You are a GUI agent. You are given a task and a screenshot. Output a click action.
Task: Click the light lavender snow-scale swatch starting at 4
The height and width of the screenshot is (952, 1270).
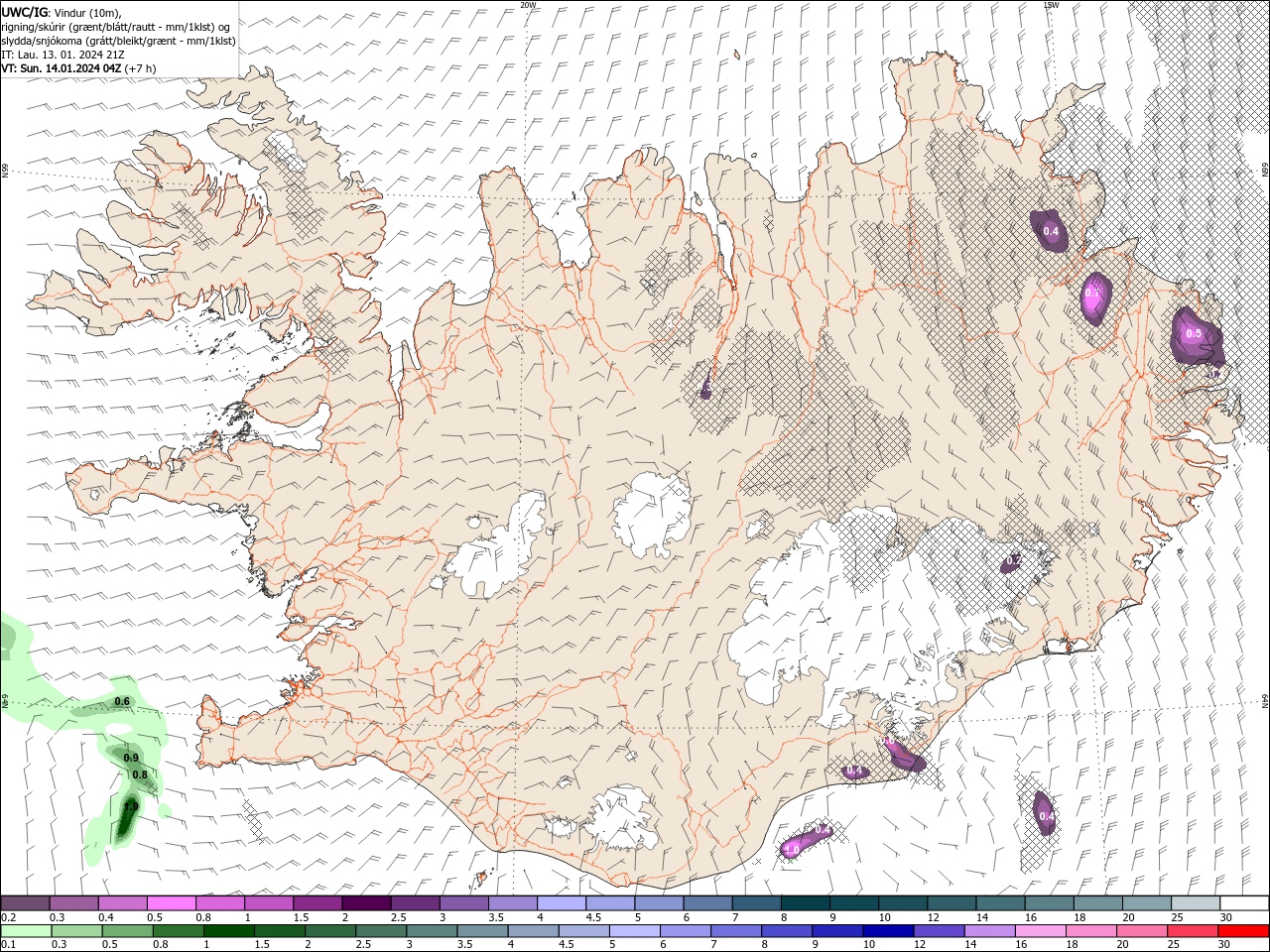(x=562, y=903)
